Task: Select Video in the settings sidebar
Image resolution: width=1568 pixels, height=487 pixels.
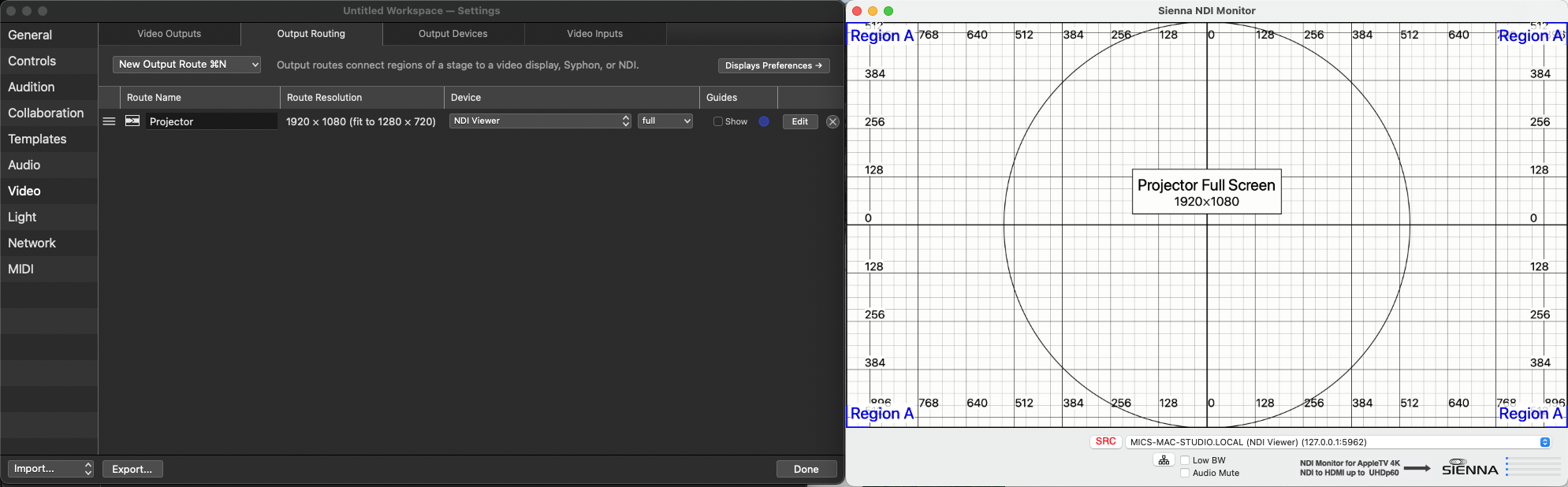Action: point(49,191)
